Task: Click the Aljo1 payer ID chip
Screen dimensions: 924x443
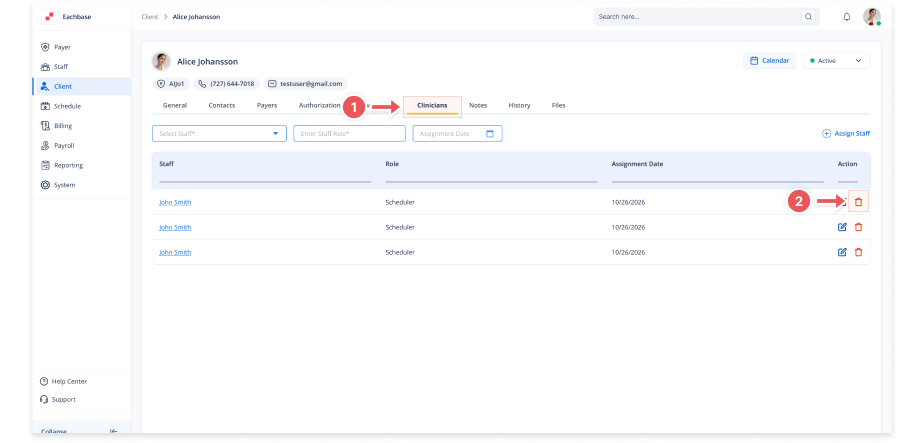Action: tap(171, 84)
